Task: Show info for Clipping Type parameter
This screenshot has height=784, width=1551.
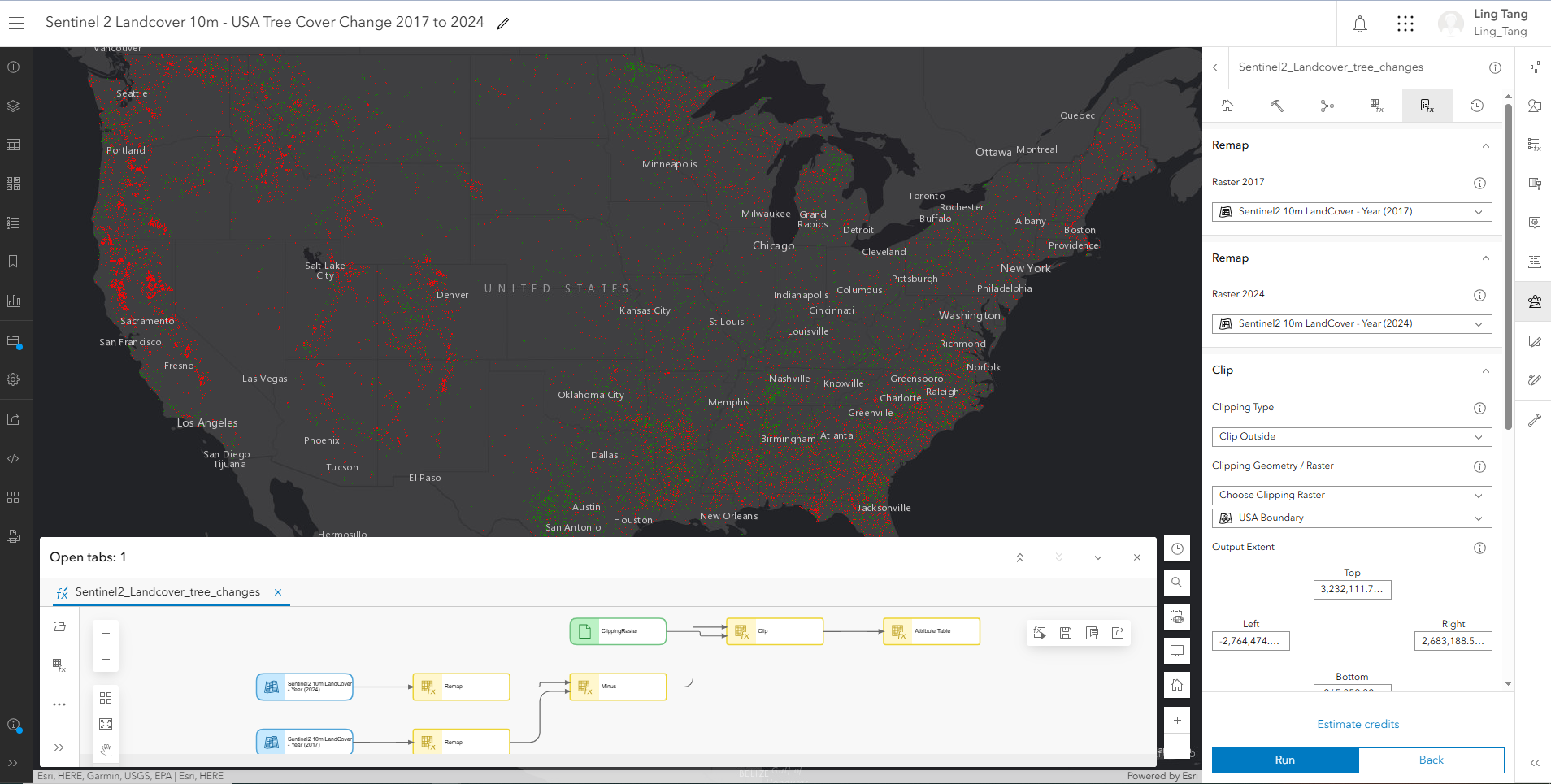Action: coord(1479,409)
